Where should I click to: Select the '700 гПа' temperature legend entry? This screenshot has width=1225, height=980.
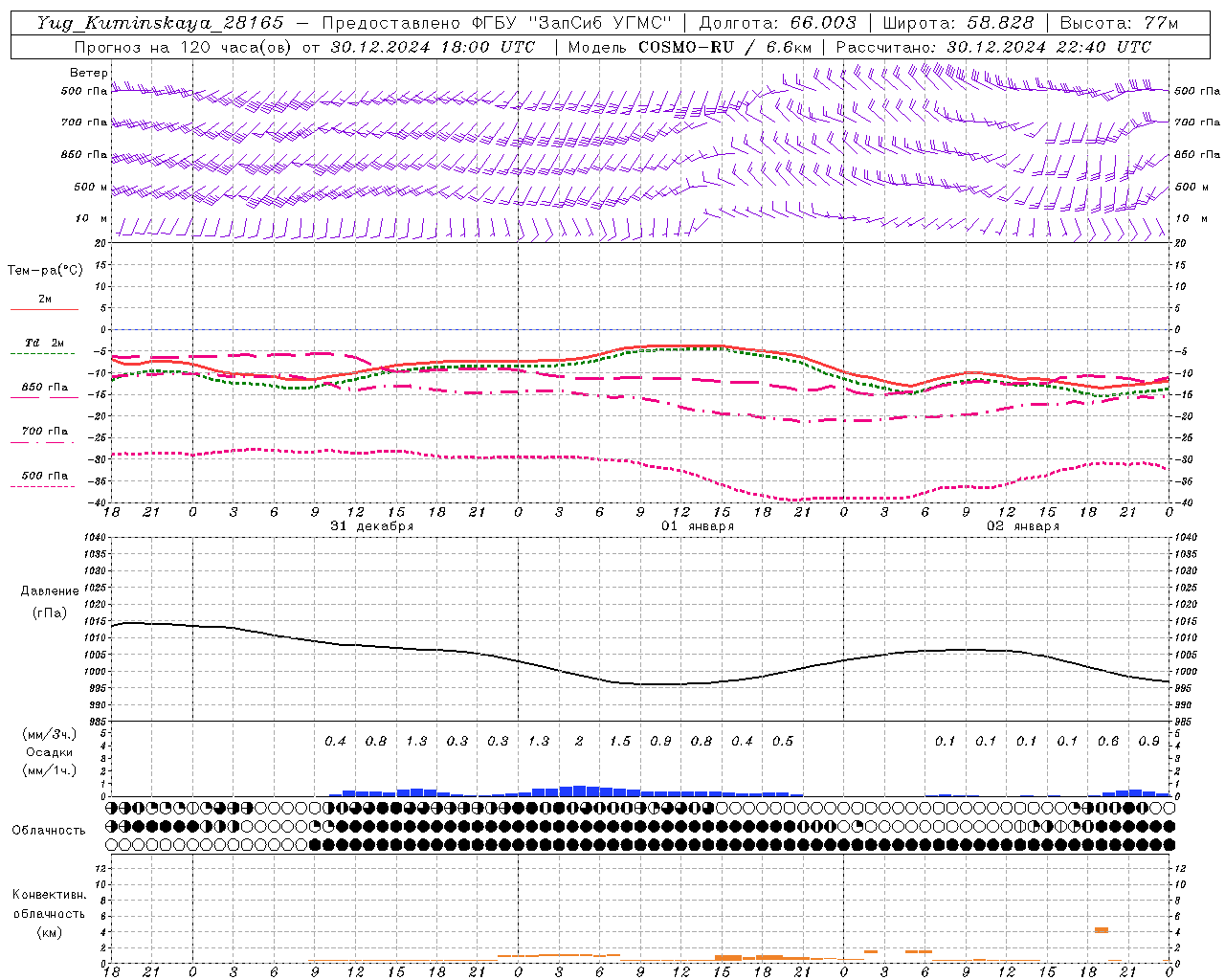45,432
